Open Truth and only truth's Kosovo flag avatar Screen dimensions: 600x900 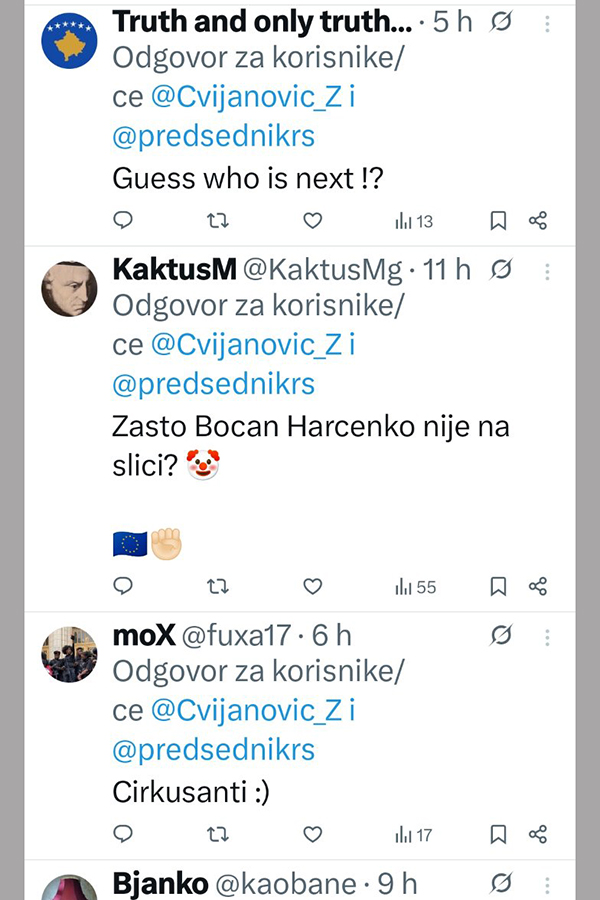tap(68, 43)
